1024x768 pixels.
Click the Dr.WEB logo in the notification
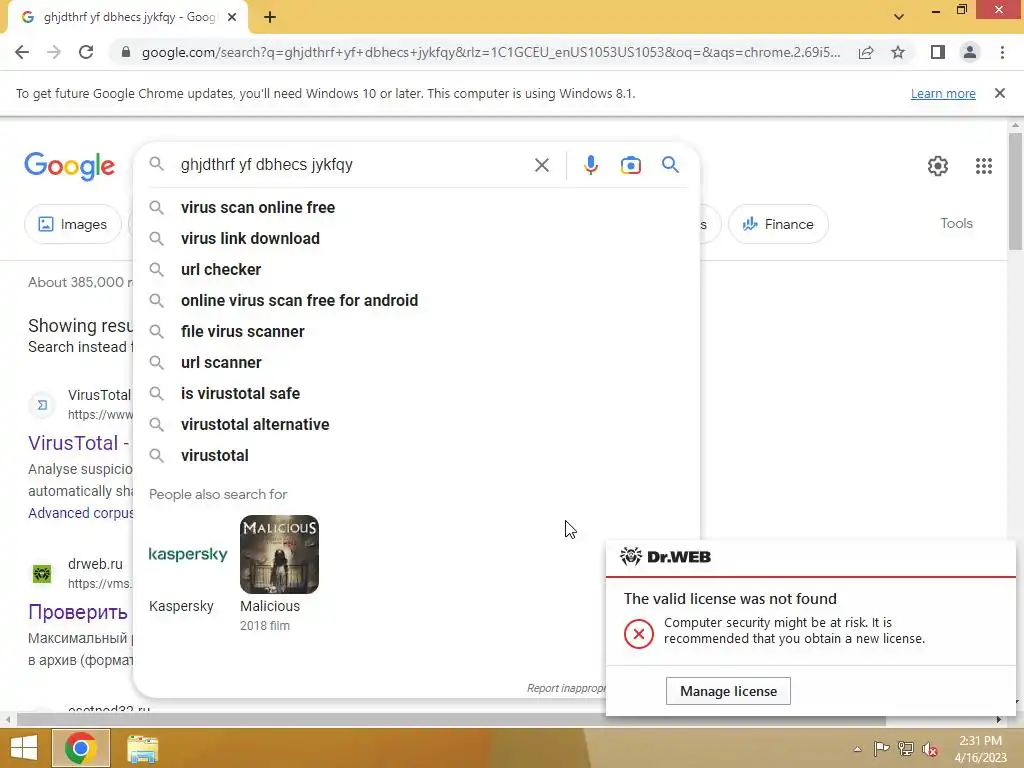click(665, 556)
